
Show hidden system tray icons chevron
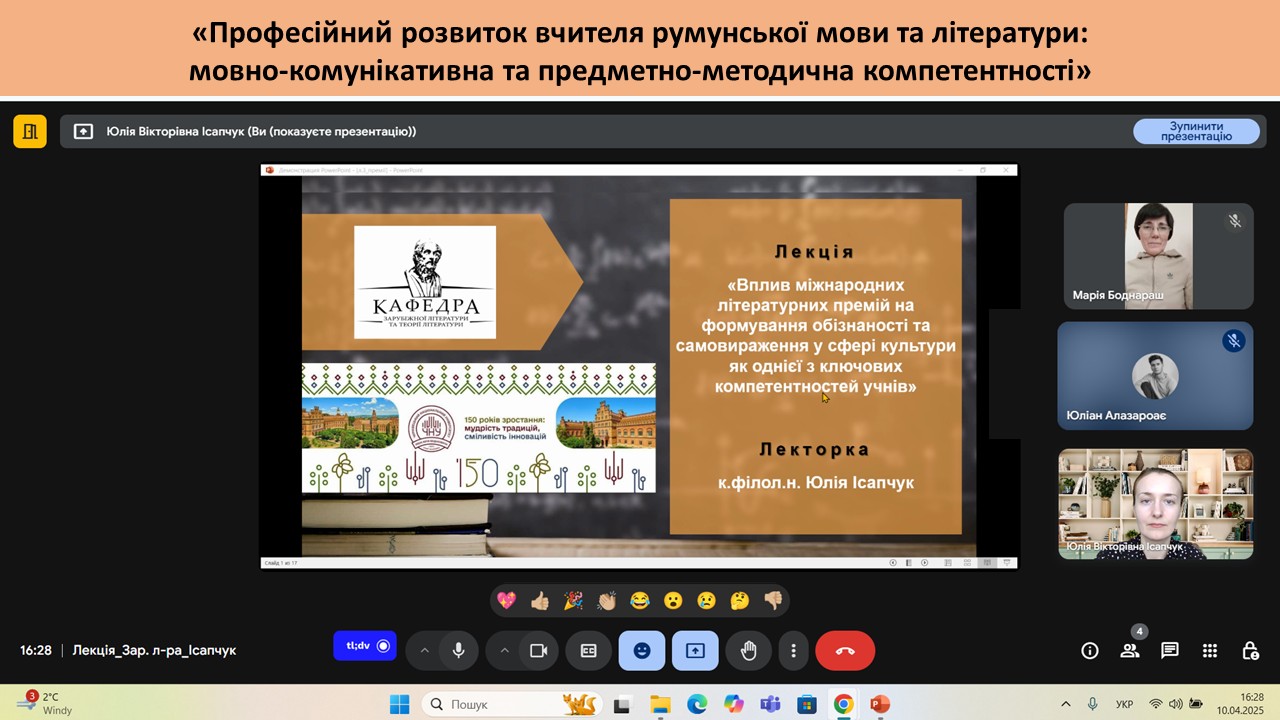point(1066,704)
